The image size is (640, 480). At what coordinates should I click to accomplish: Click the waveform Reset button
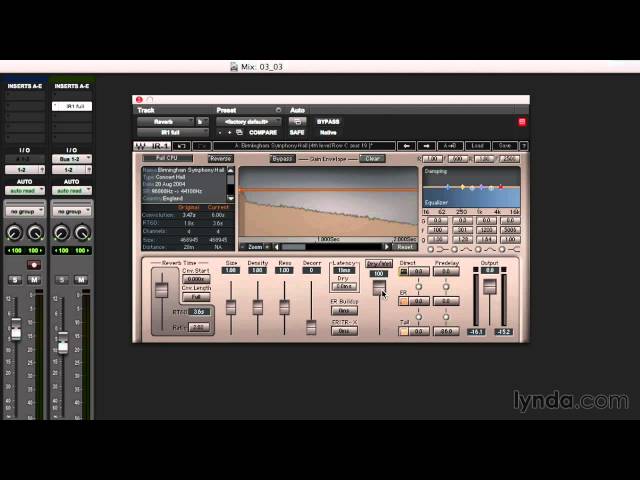point(405,247)
